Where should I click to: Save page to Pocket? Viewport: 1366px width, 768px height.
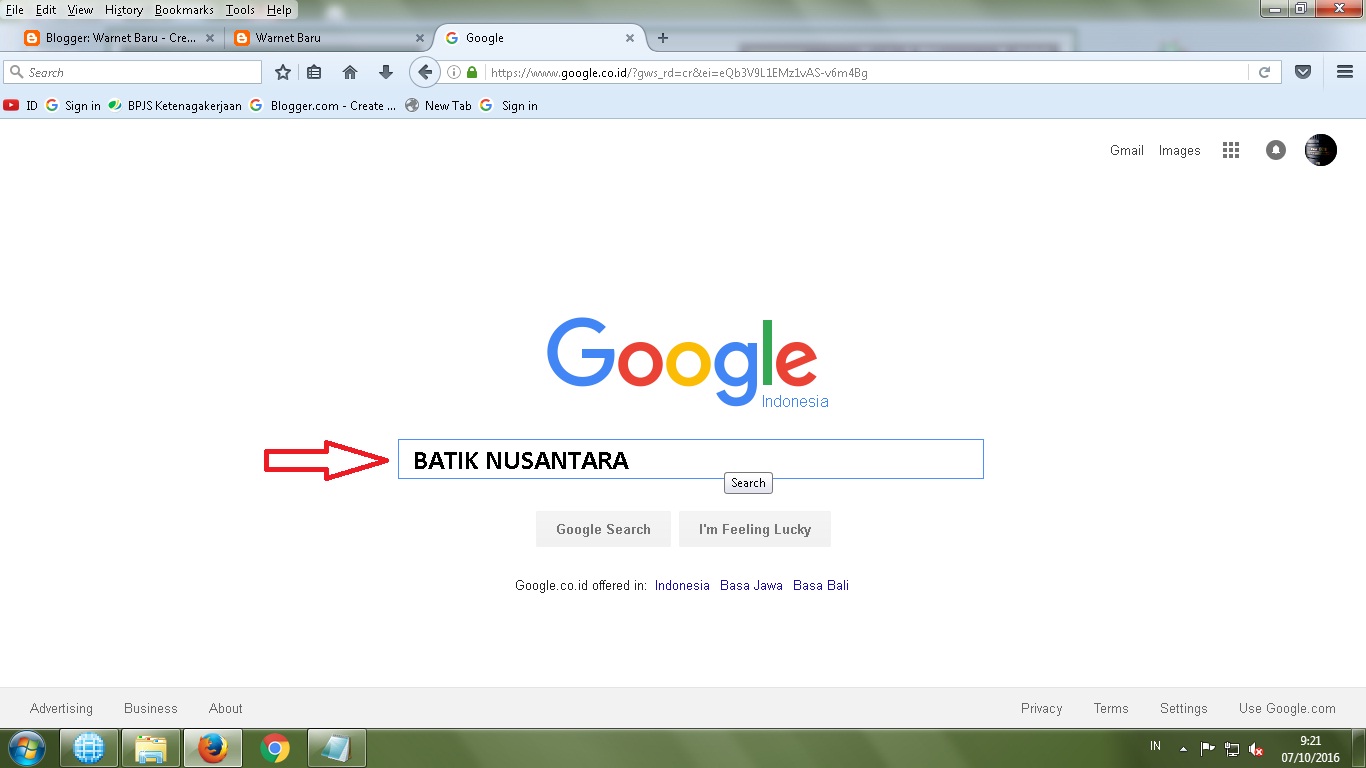pos(1303,72)
